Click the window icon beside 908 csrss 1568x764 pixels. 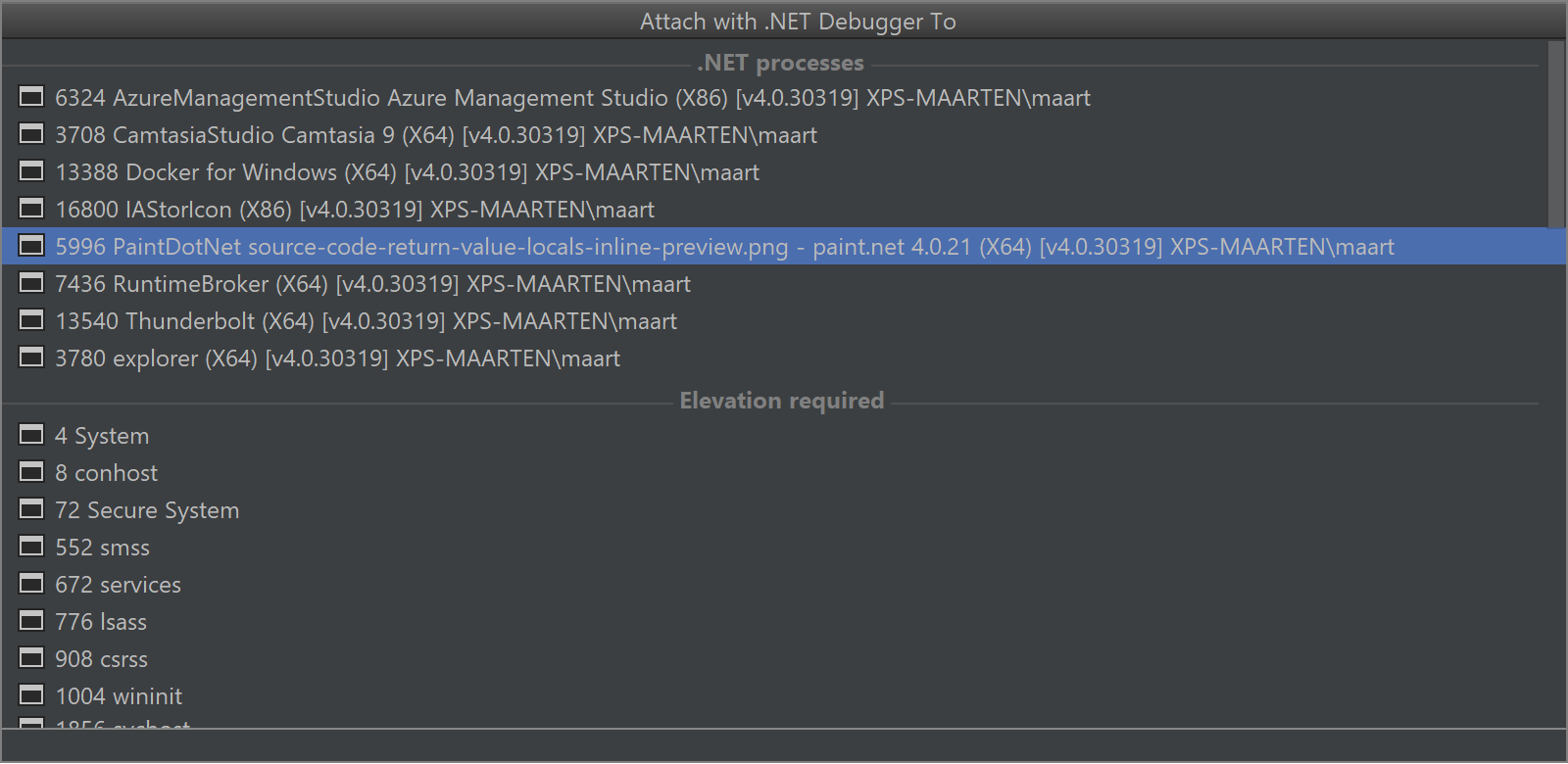31,658
